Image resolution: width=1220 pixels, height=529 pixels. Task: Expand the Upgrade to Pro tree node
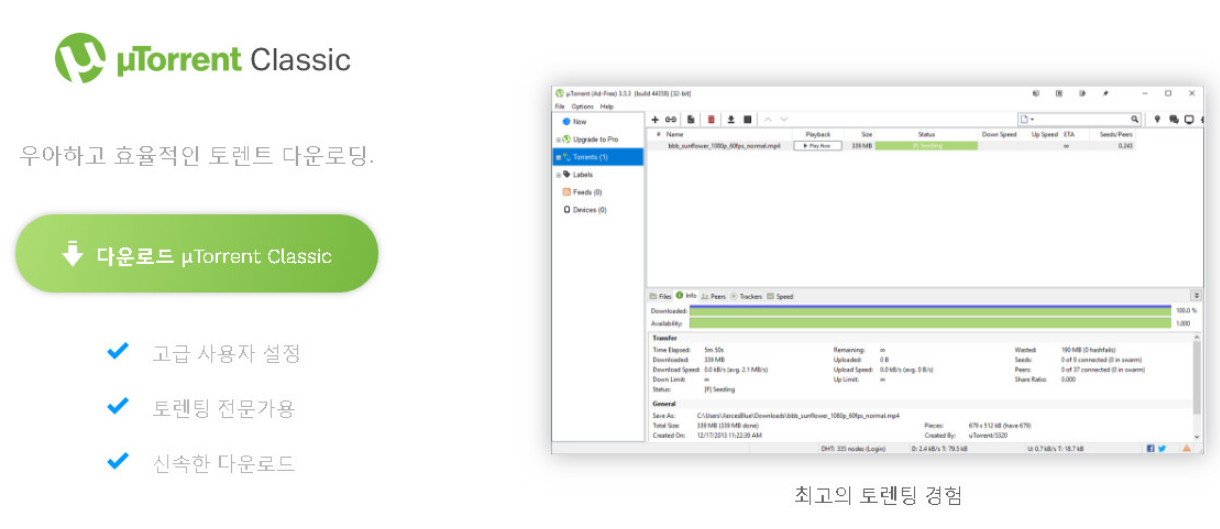[556, 139]
